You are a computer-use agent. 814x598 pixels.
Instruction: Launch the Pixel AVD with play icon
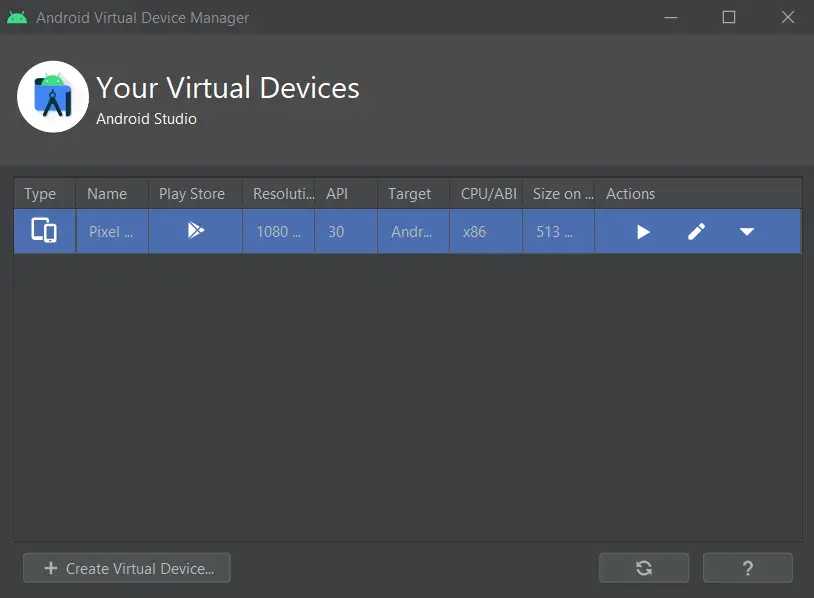click(x=643, y=232)
